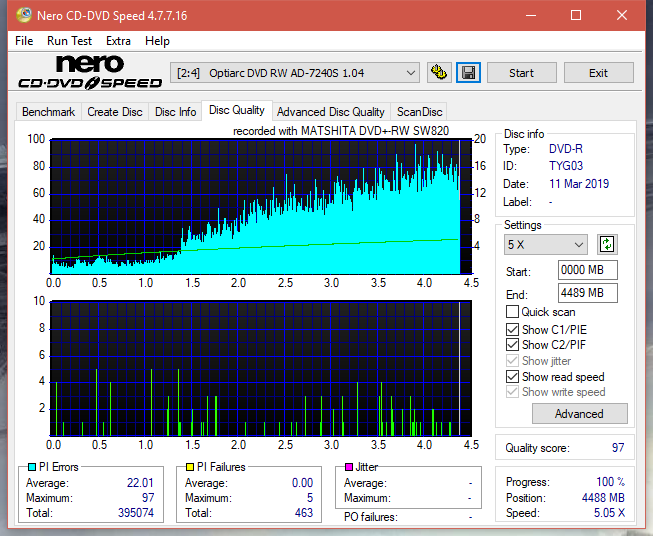Click the green refresh speed icon

click(x=607, y=244)
